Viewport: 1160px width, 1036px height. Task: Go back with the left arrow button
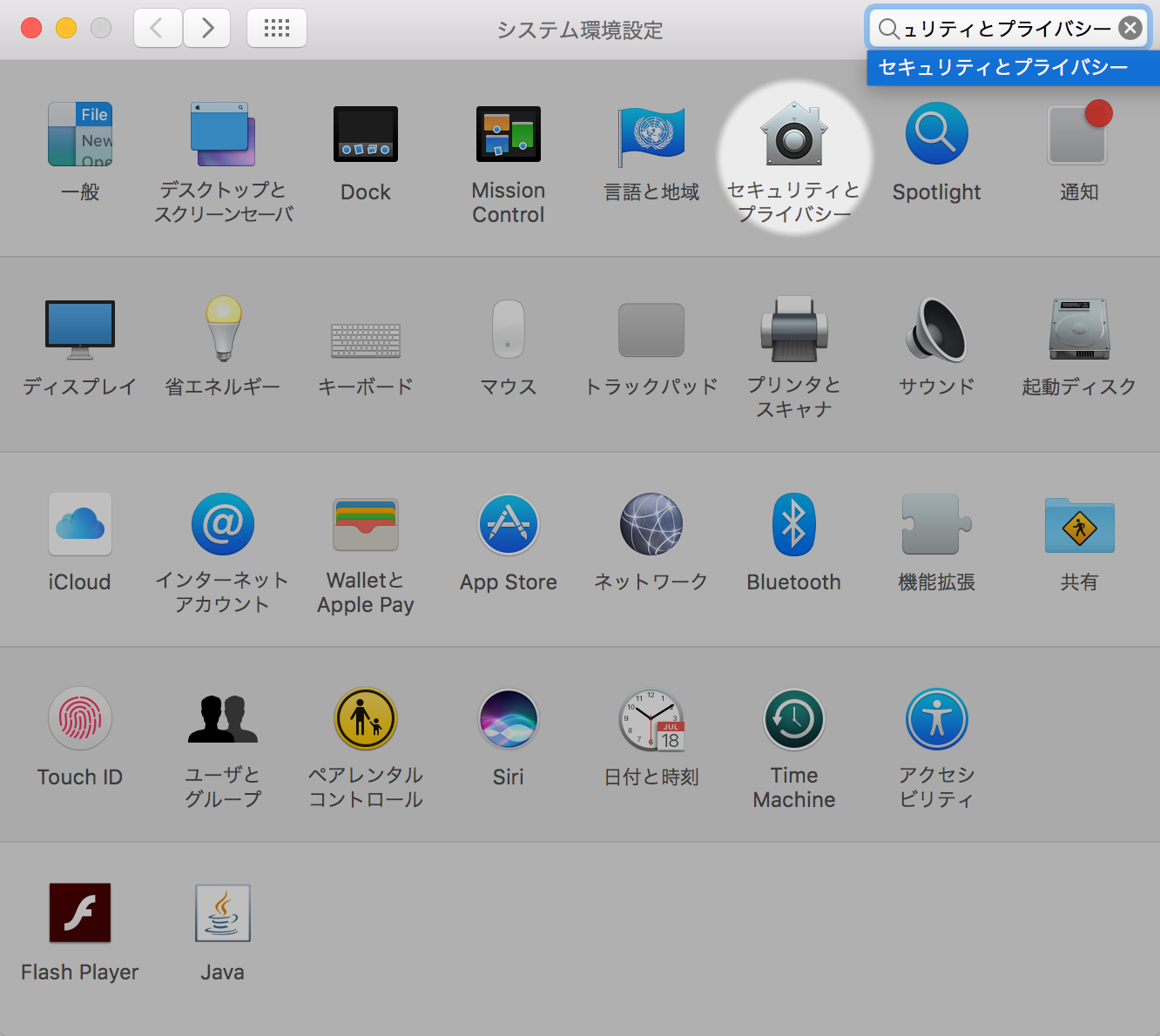158,29
